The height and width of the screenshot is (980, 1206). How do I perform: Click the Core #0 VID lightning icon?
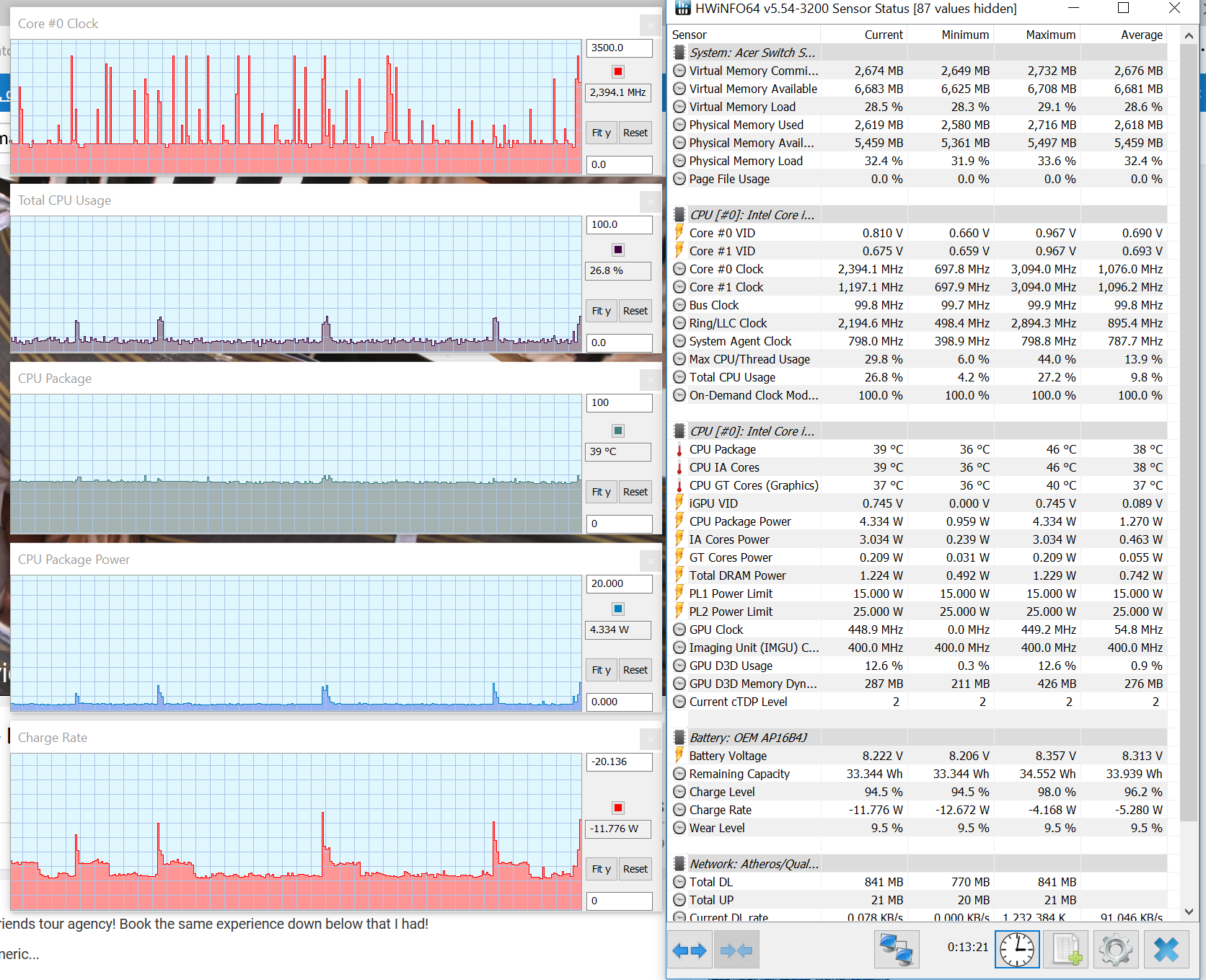pos(679,232)
